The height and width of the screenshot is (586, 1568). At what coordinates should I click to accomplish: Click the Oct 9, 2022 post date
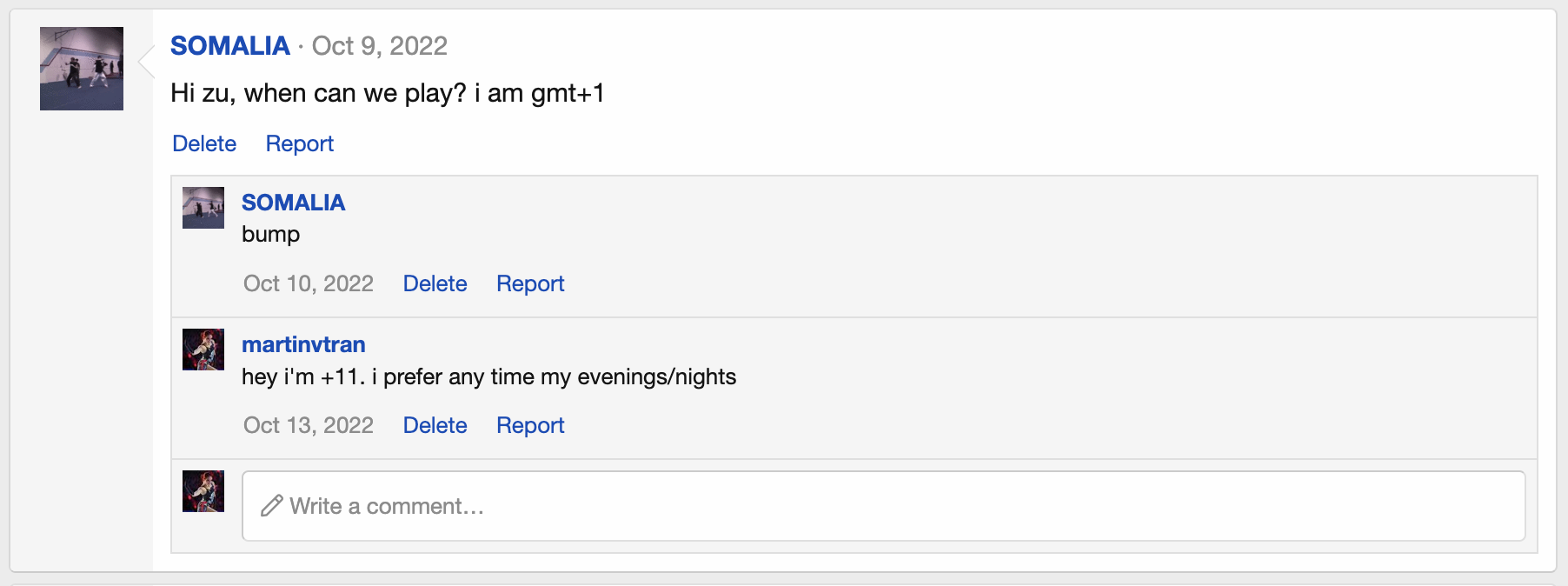[x=380, y=46]
